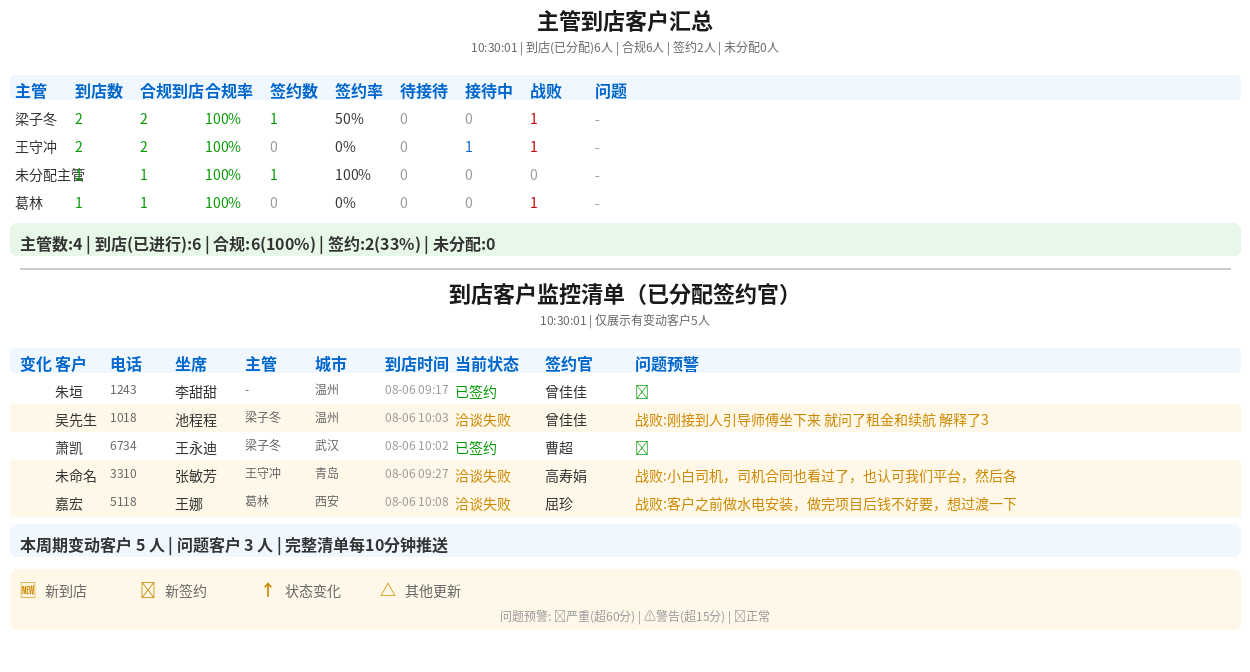This screenshot has width=1250, height=672.
Task: Click the 到店数 column header
Action: [x=99, y=91]
